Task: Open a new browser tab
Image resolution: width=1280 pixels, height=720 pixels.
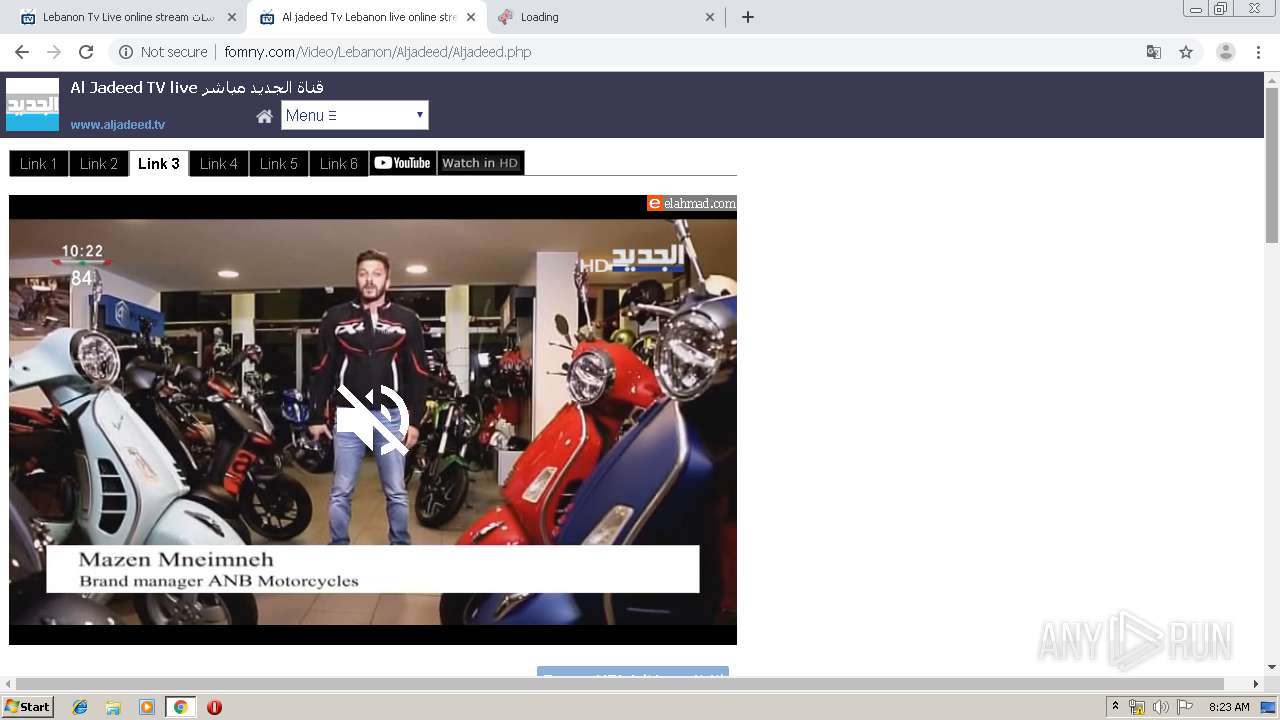Action: 748,17
